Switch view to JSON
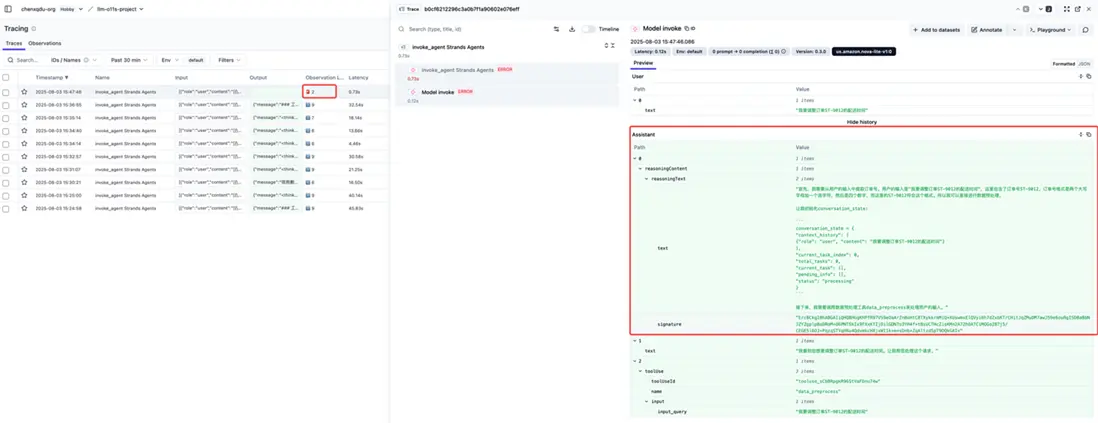The width and height of the screenshot is (1098, 423). [x=1084, y=64]
